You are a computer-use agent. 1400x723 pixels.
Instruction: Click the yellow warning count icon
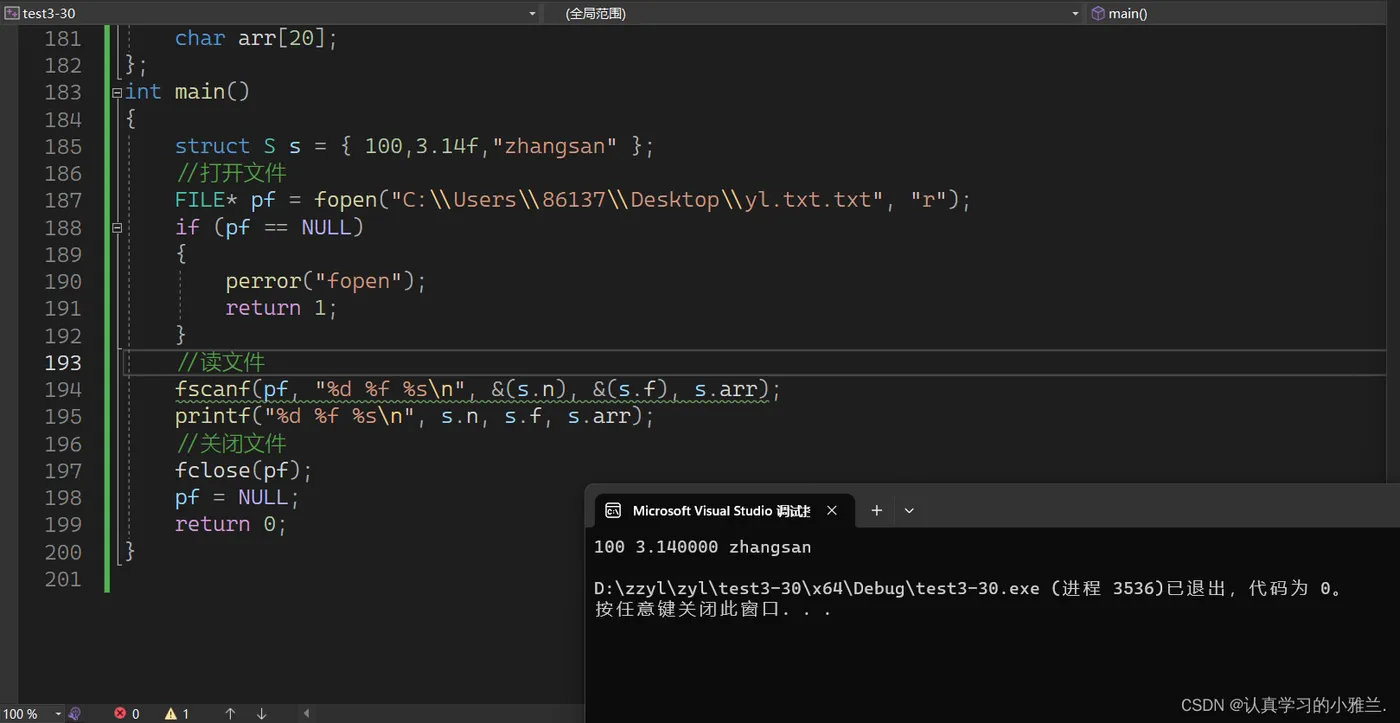171,713
